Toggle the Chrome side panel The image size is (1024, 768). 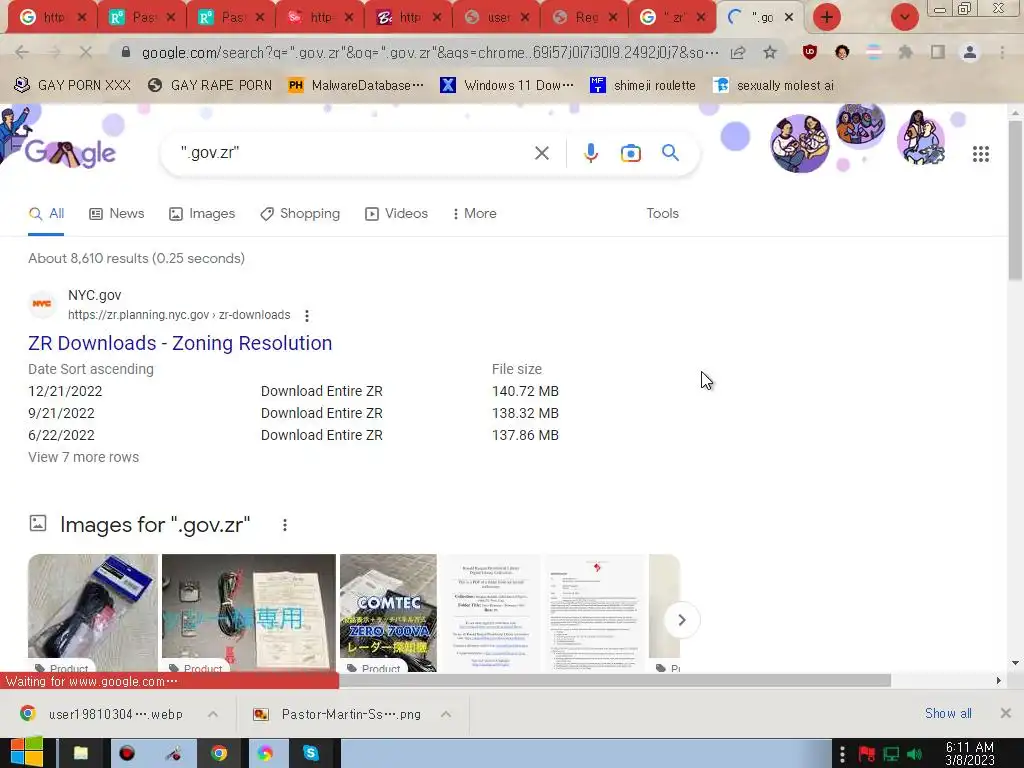tap(938, 52)
